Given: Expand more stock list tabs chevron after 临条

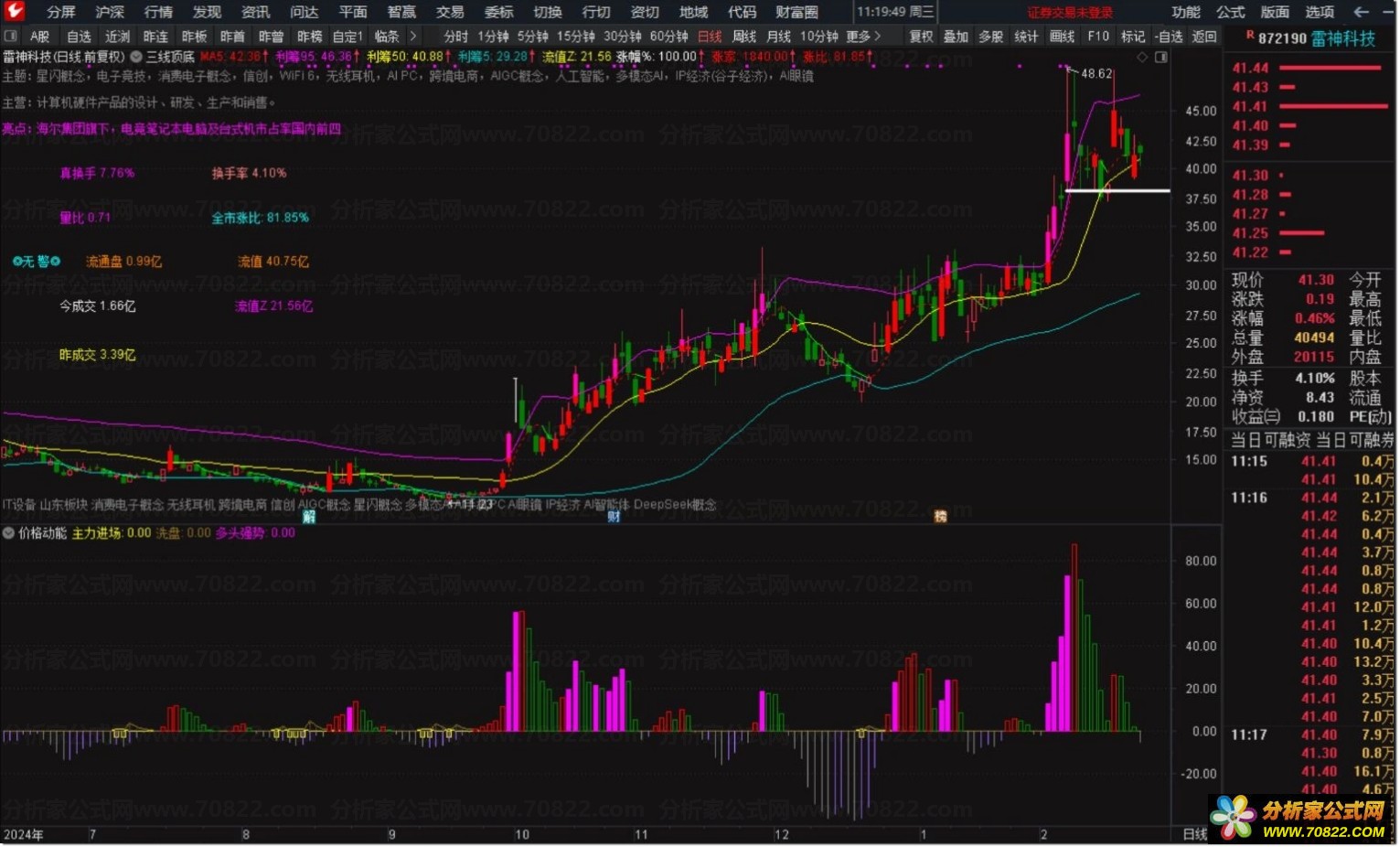Looking at the screenshot, I should click(x=413, y=37).
